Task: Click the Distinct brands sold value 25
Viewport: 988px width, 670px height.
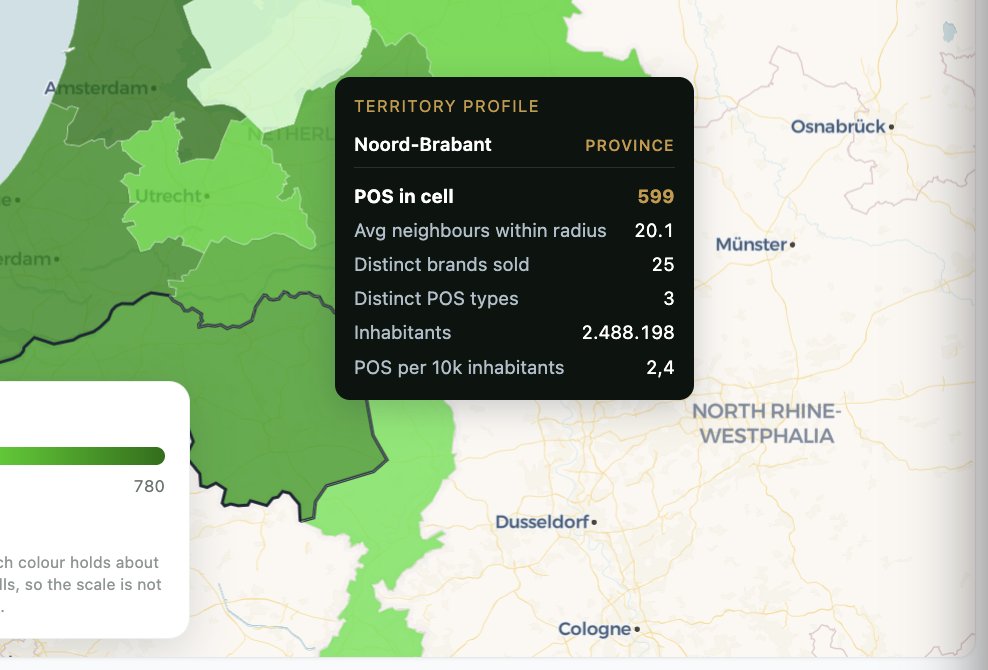Action: click(663, 265)
